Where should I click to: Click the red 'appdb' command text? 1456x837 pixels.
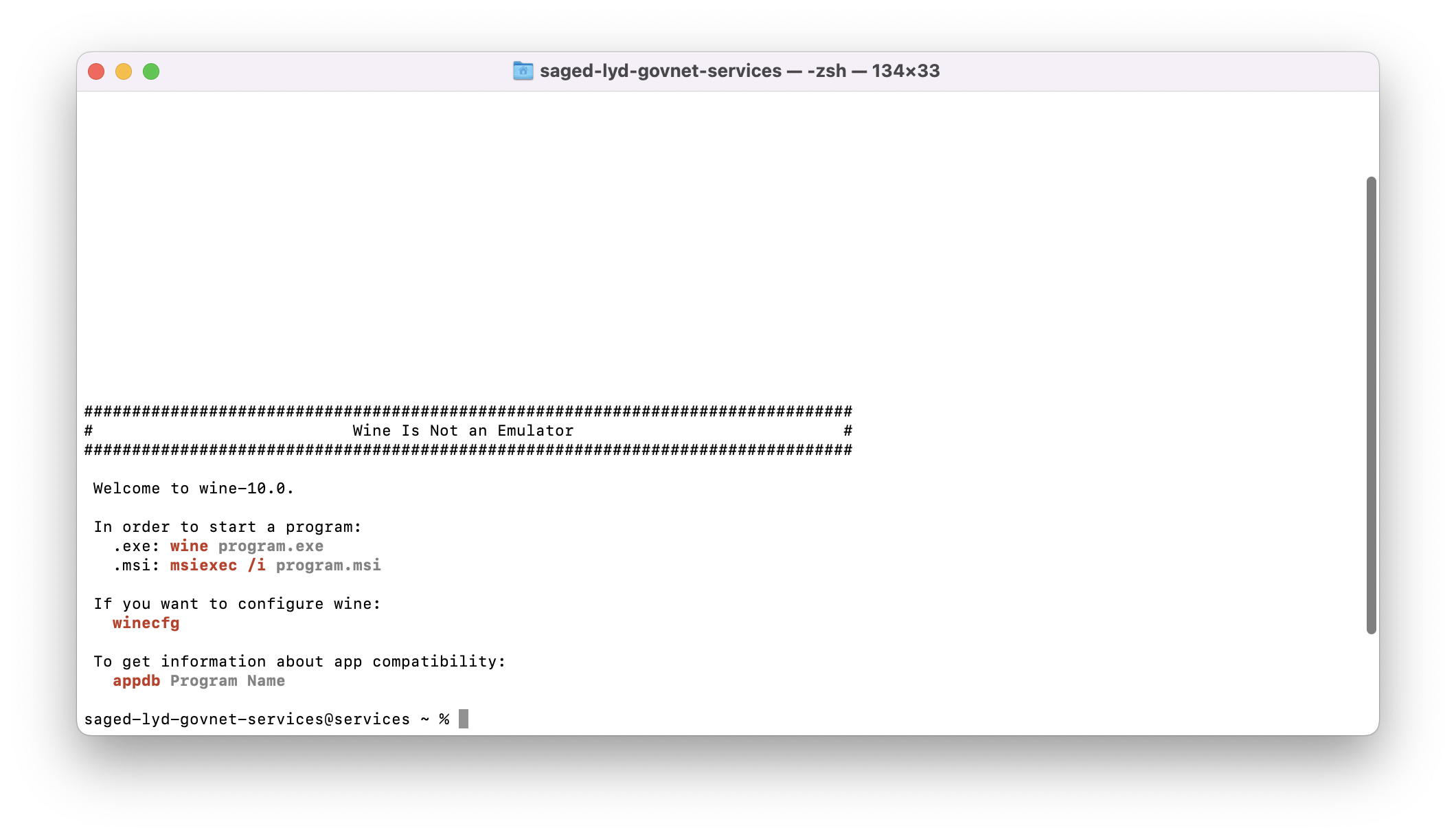137,681
